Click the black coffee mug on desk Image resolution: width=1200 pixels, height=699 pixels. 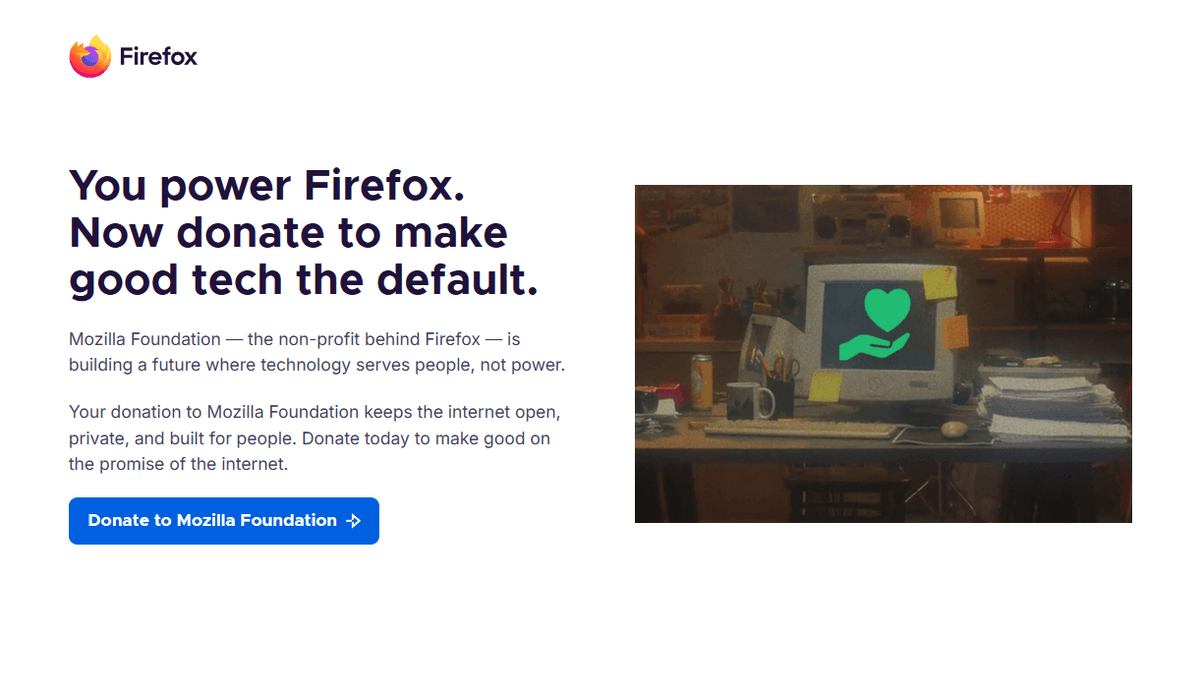coord(749,401)
